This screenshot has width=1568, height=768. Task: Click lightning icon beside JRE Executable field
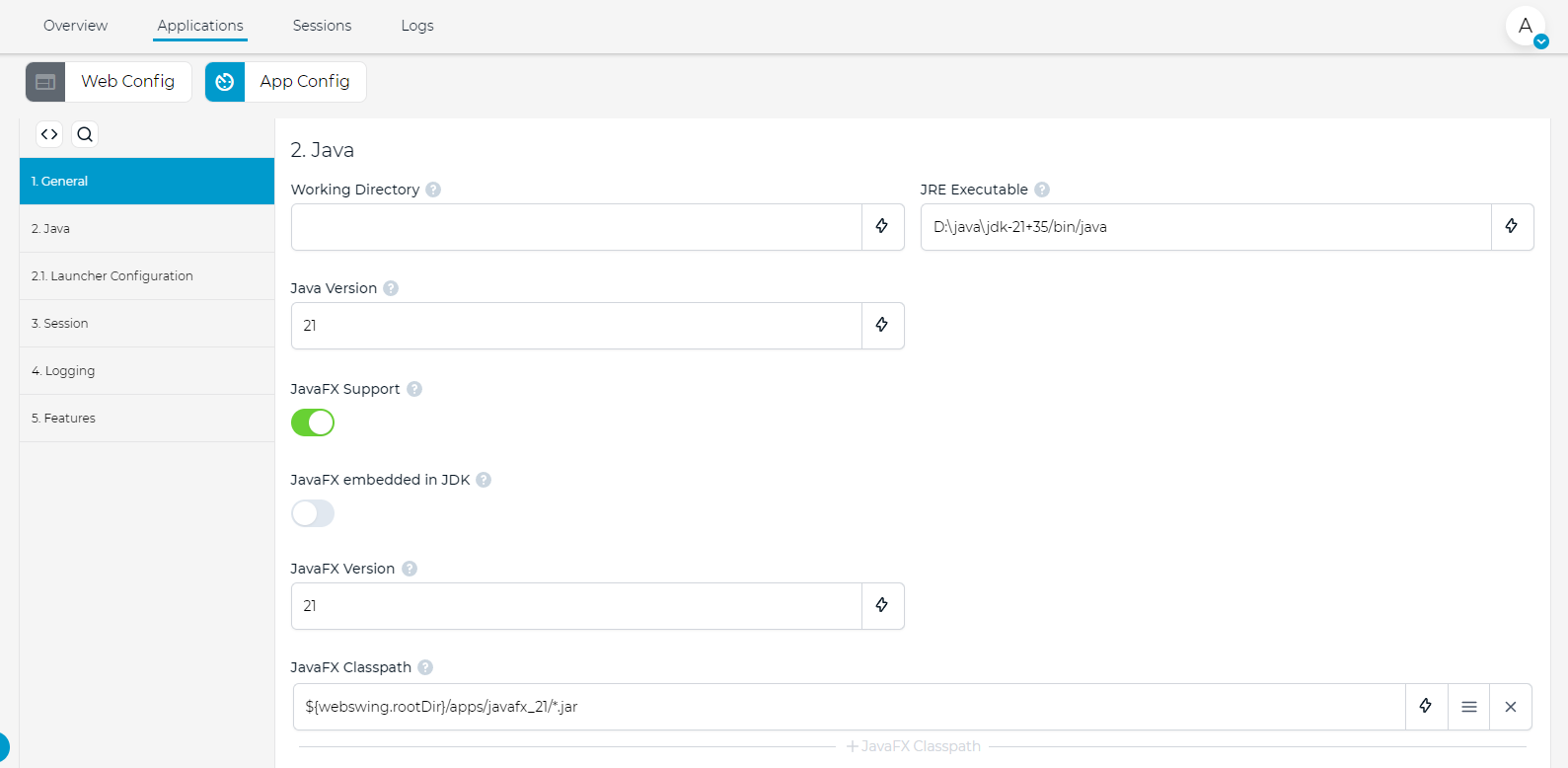[1512, 227]
